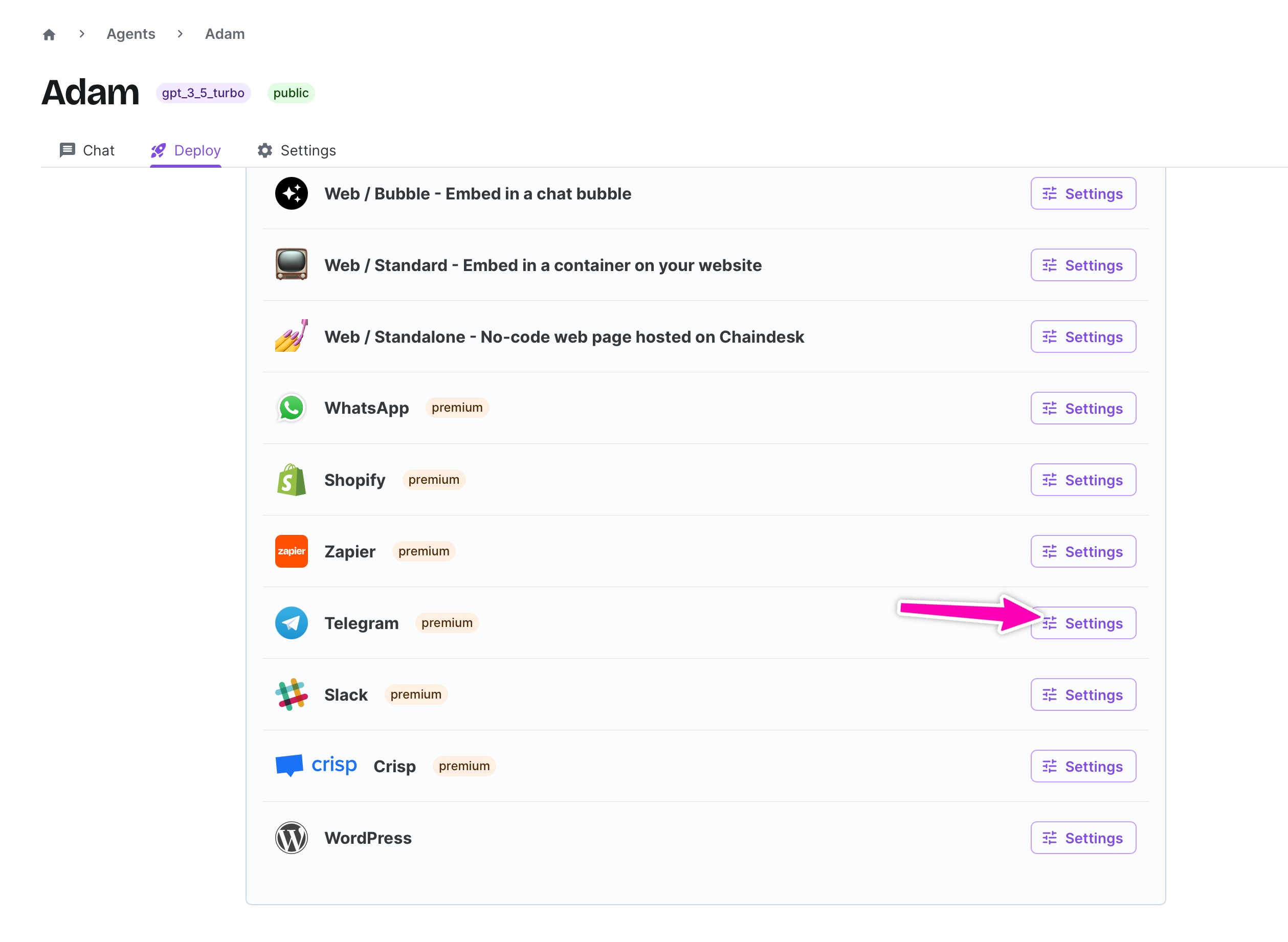
Task: Click the public visibility badge
Action: (x=291, y=93)
